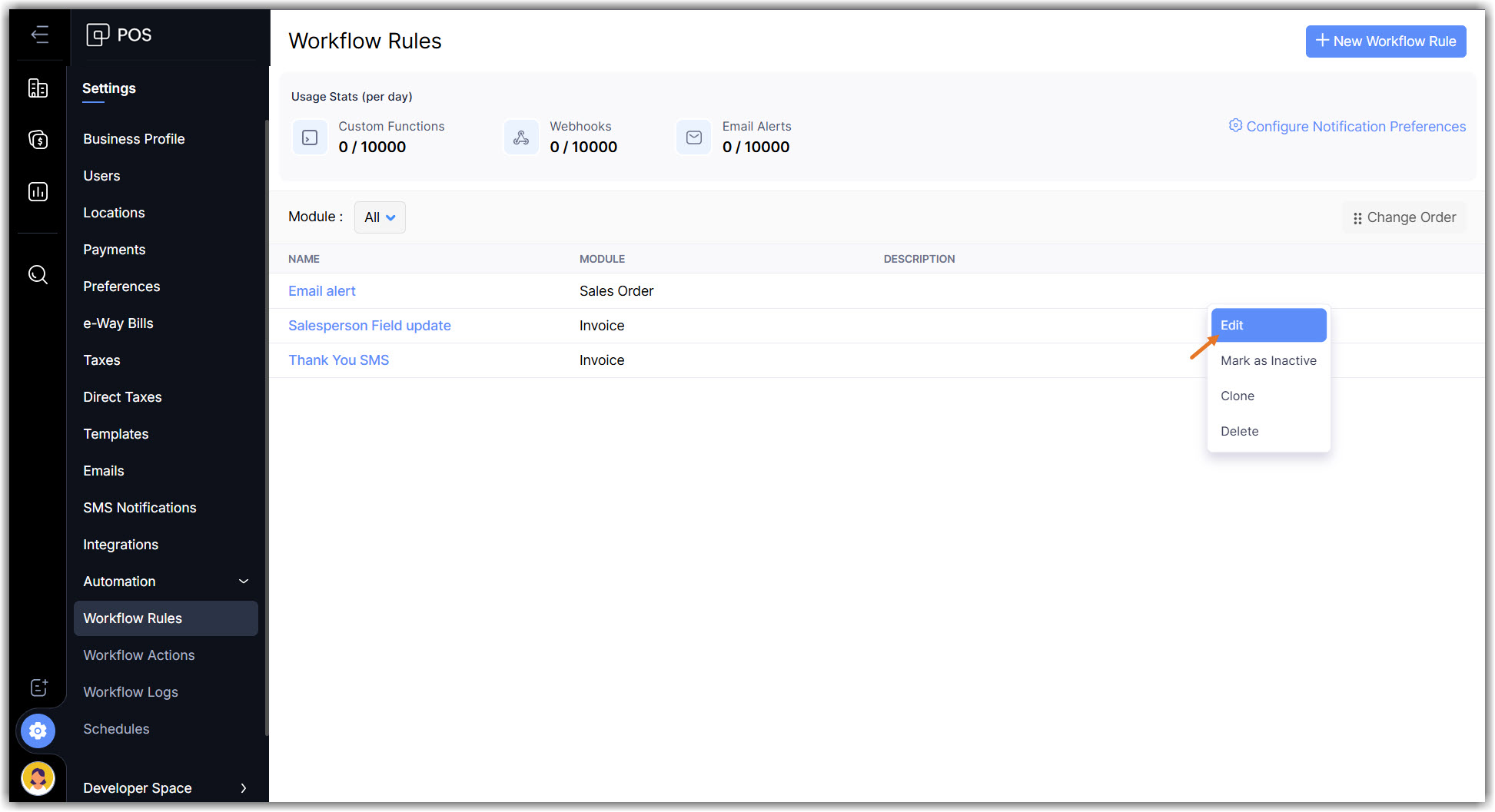Collapse the Automation section

[244, 582]
